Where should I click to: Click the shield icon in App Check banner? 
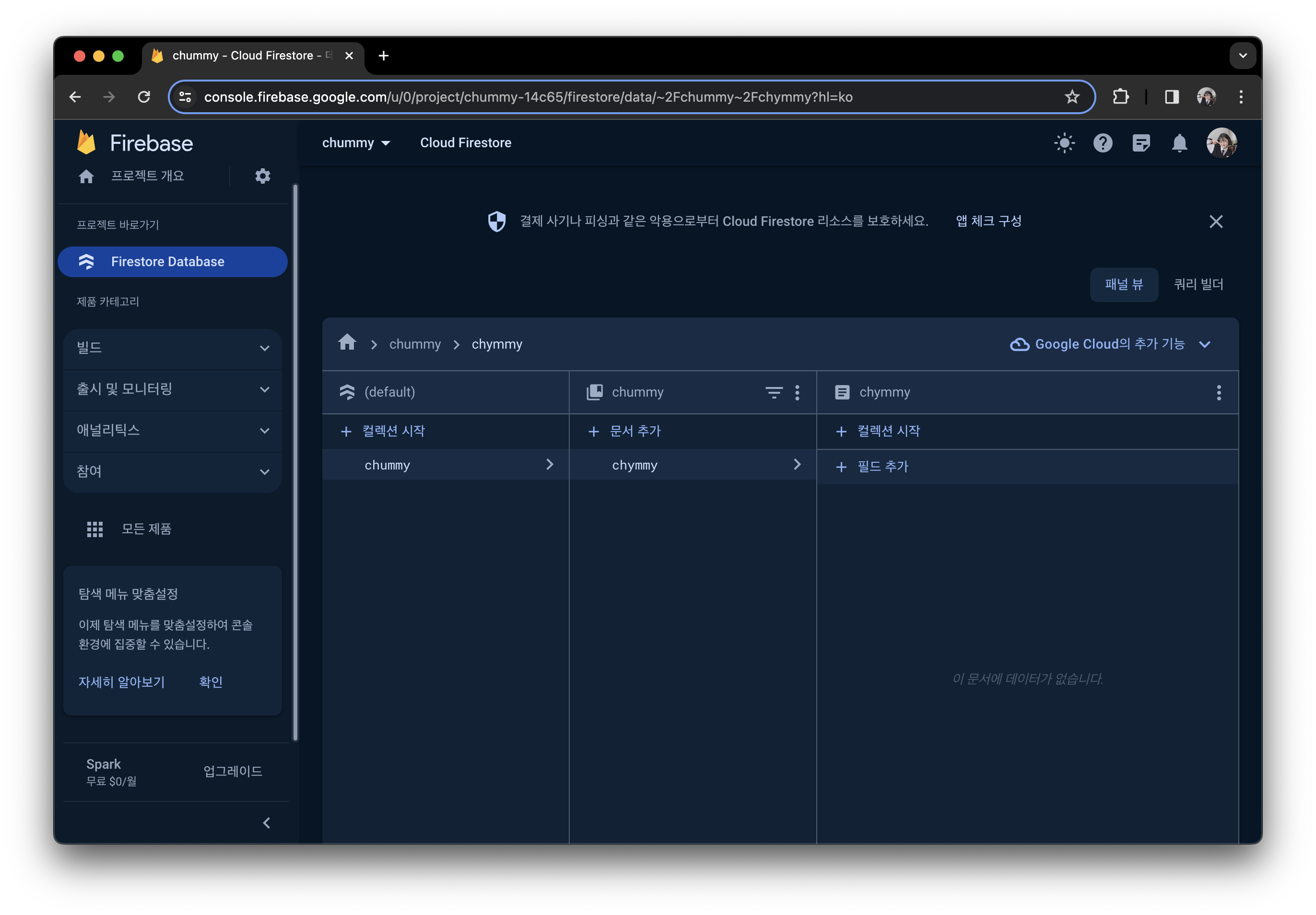496,221
